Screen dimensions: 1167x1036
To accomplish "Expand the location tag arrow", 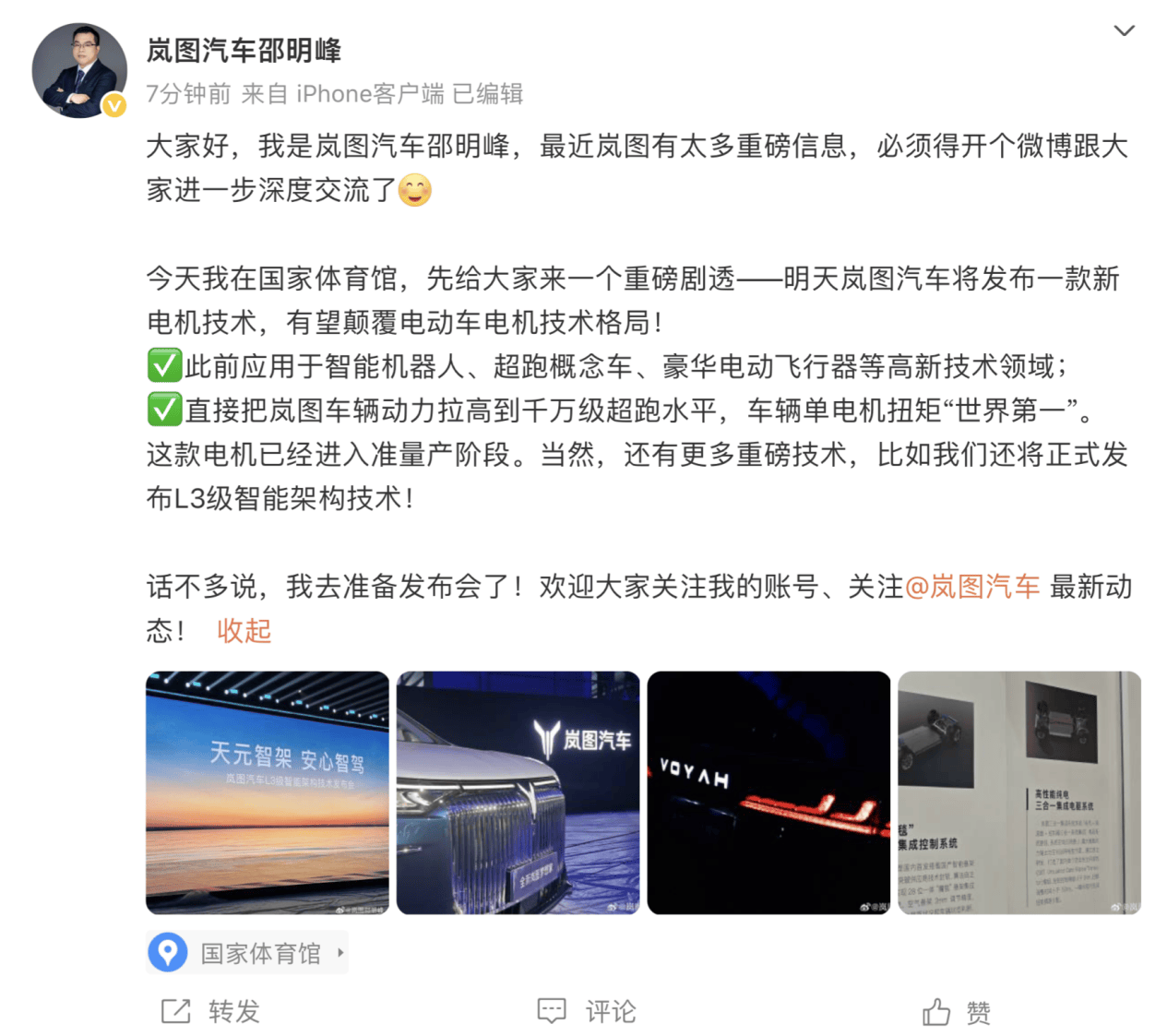I will (x=340, y=952).
